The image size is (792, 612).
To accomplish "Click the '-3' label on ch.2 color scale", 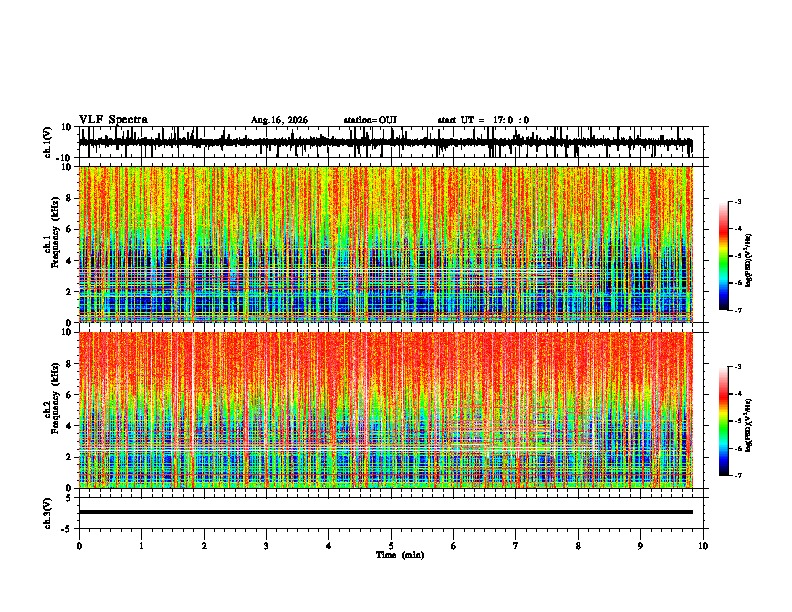I will tap(738, 367).
